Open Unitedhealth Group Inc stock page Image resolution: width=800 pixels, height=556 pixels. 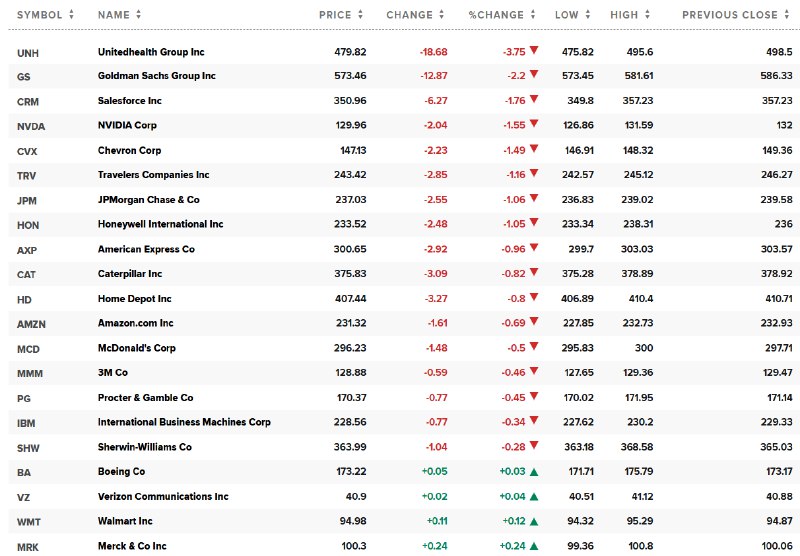click(x=151, y=52)
